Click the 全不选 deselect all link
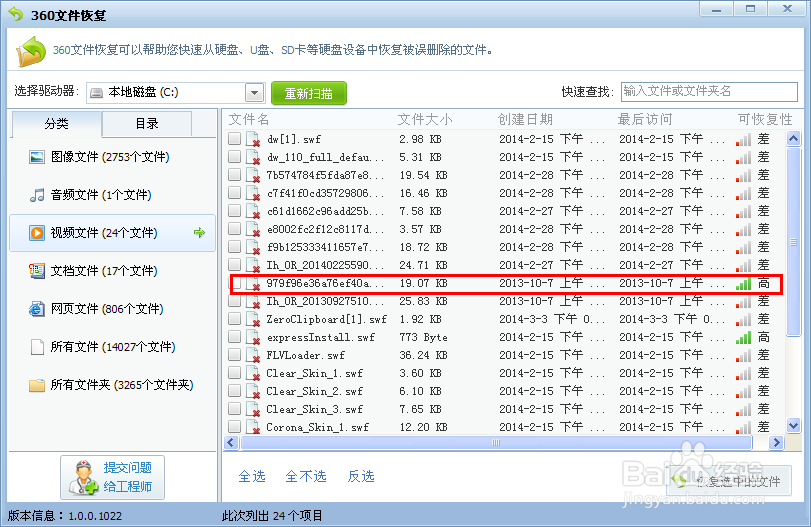The image size is (811, 527). (306, 476)
